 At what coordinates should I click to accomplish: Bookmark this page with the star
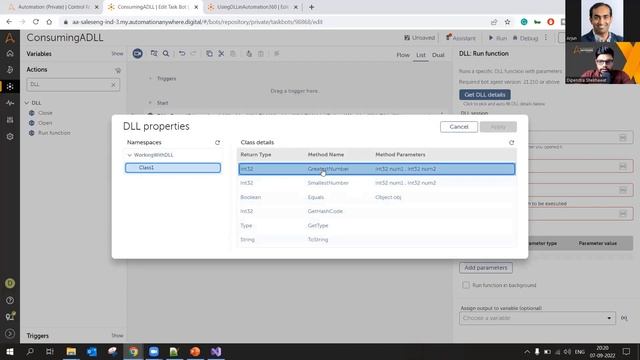click(x=507, y=22)
